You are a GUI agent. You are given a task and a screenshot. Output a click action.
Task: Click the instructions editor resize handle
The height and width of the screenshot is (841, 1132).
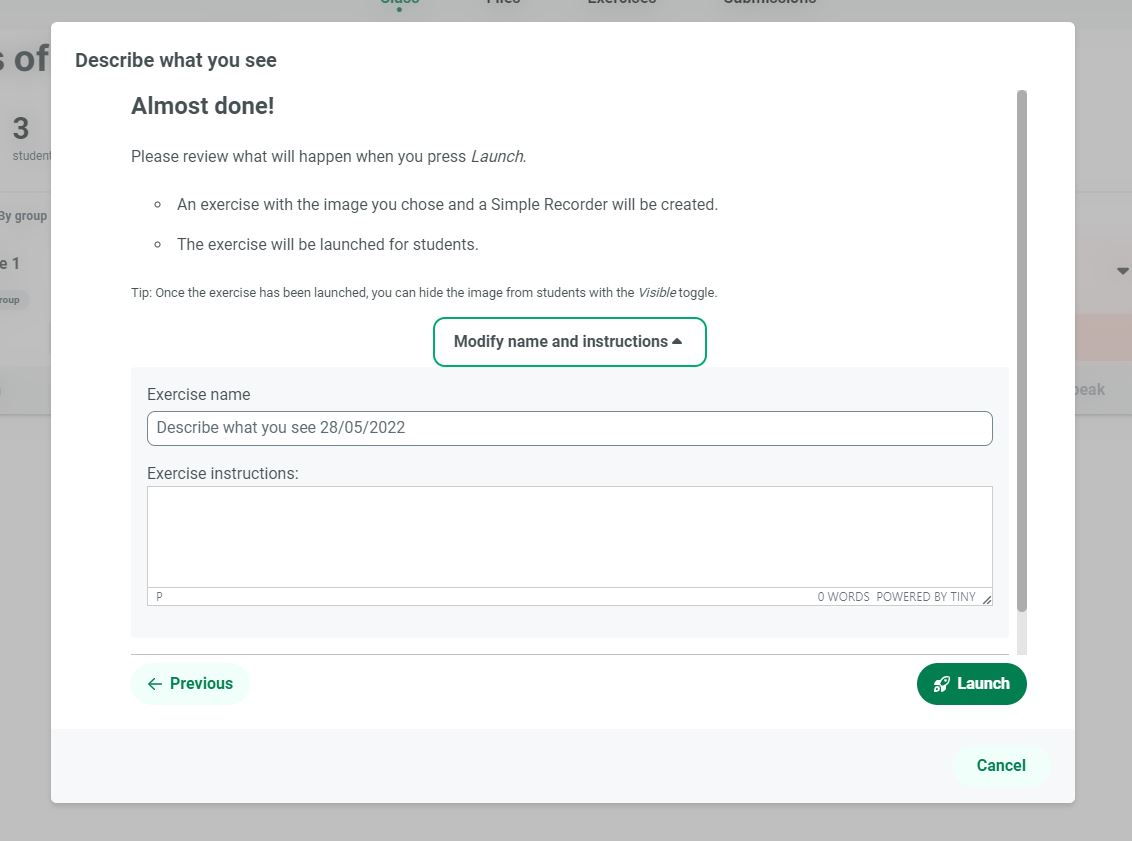point(987,599)
